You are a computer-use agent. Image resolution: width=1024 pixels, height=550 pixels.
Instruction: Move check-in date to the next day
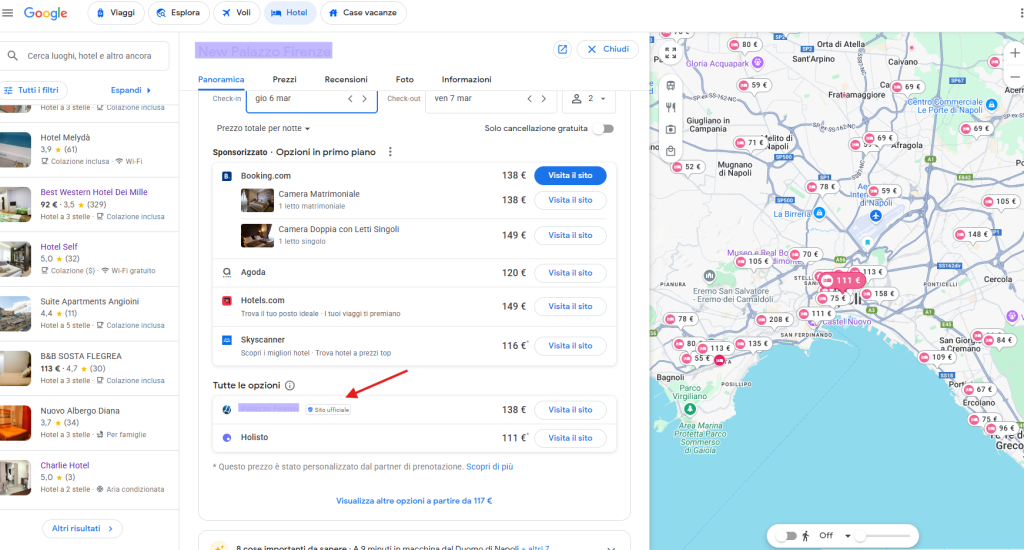point(364,99)
